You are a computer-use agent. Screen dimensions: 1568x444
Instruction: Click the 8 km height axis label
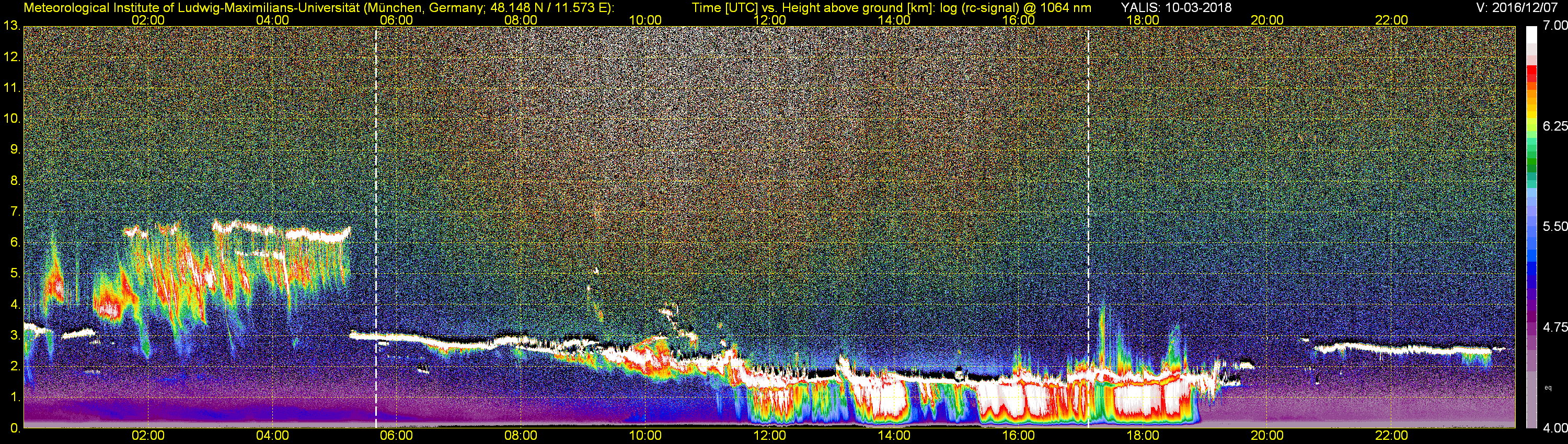coord(15,181)
